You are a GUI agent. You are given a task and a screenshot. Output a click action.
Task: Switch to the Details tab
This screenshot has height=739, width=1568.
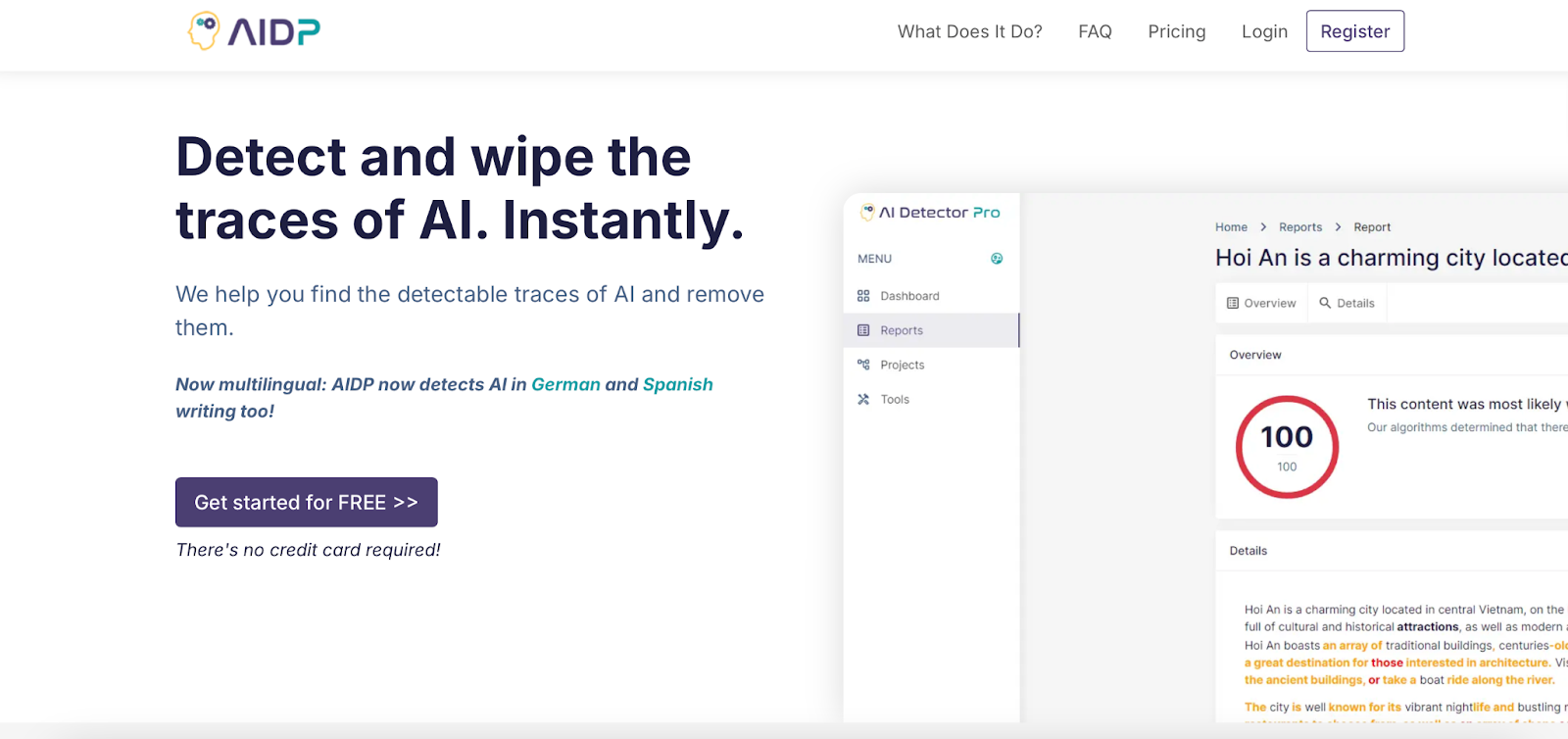[1347, 303]
